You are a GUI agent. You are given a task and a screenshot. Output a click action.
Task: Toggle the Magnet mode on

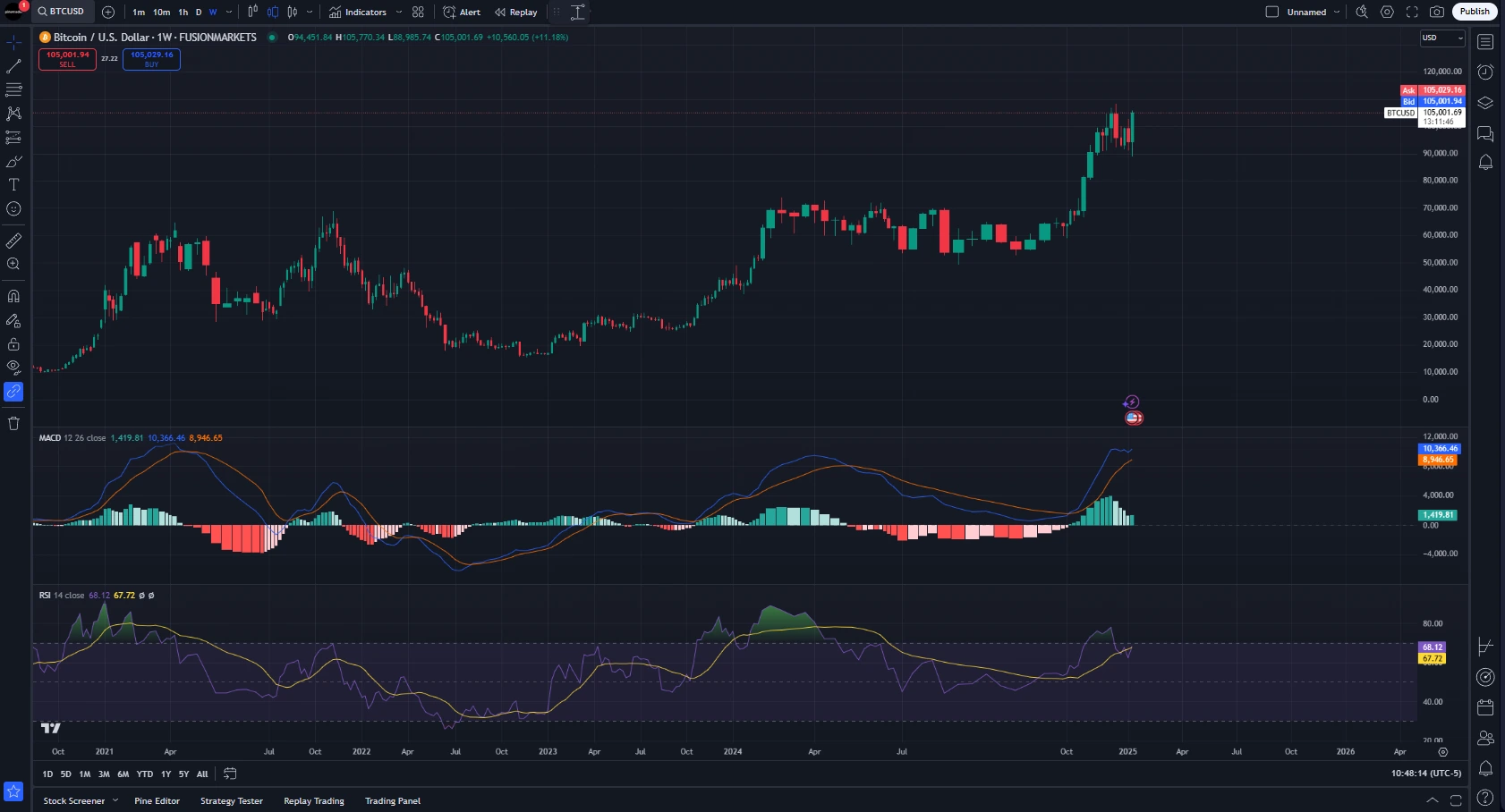click(13, 296)
